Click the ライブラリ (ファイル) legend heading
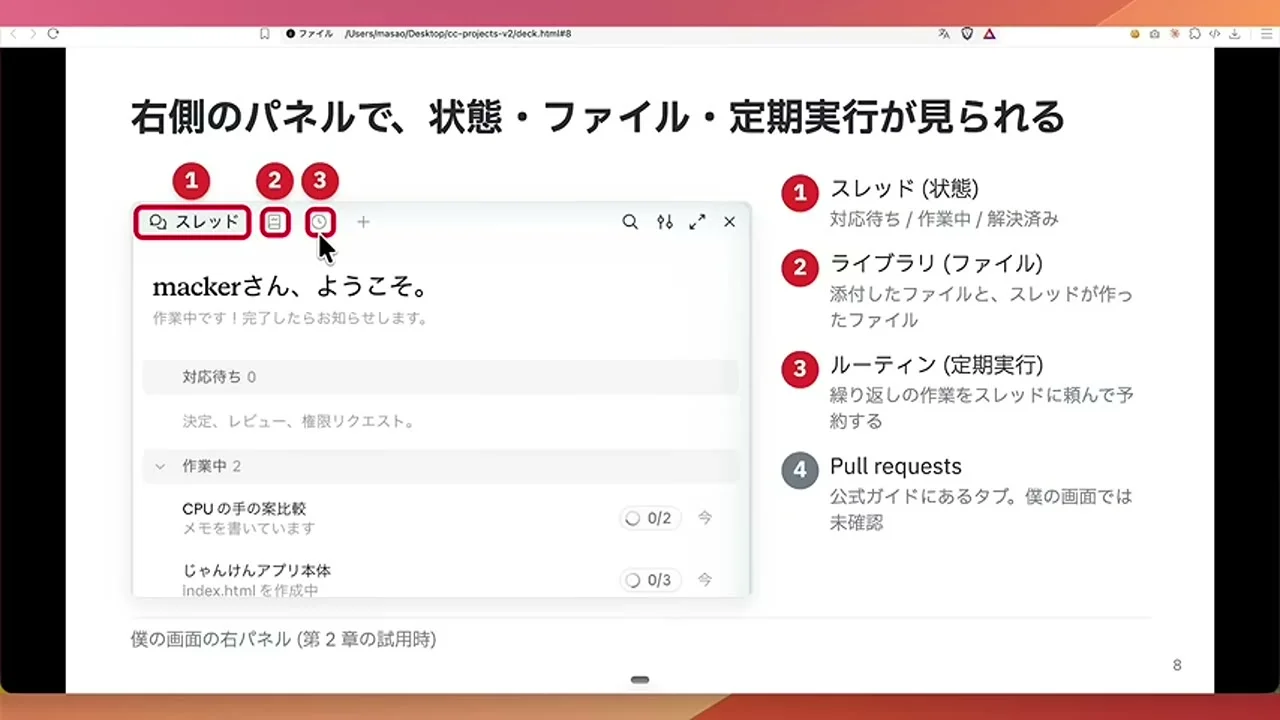The height and width of the screenshot is (720, 1280). point(936,263)
